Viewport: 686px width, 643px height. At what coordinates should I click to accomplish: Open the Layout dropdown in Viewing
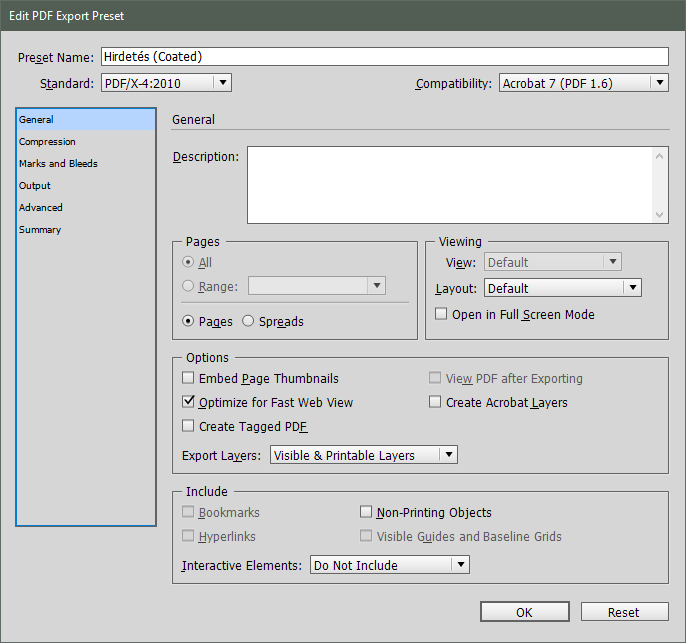click(x=562, y=289)
